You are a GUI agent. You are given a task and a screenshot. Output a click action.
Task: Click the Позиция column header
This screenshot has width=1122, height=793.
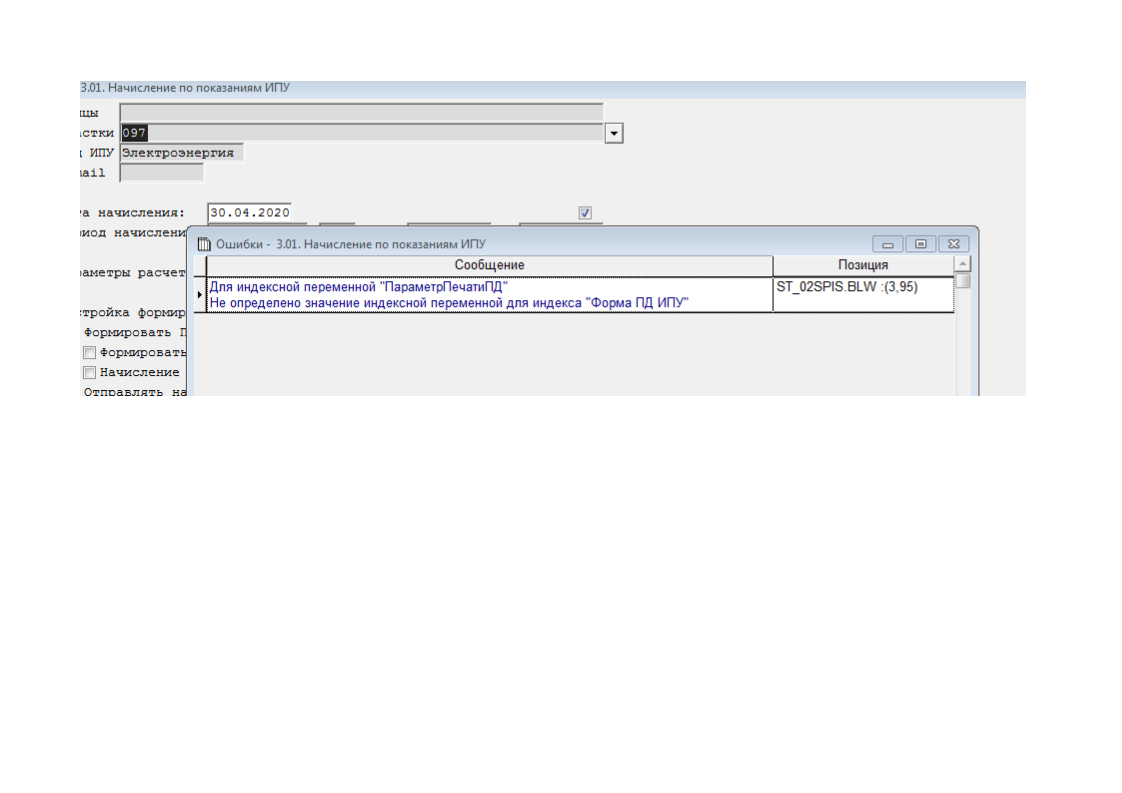point(863,266)
